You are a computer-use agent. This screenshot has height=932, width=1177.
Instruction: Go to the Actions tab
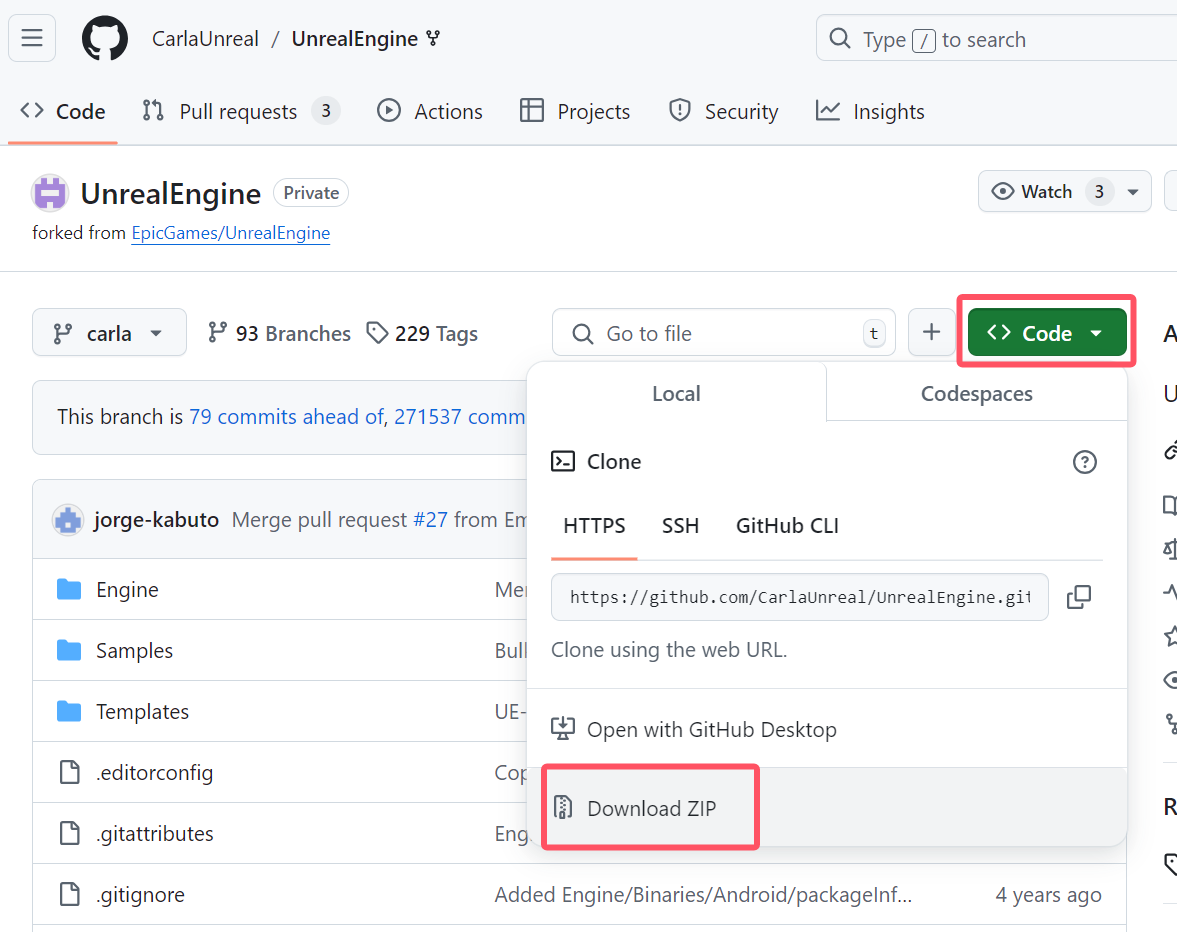click(430, 112)
